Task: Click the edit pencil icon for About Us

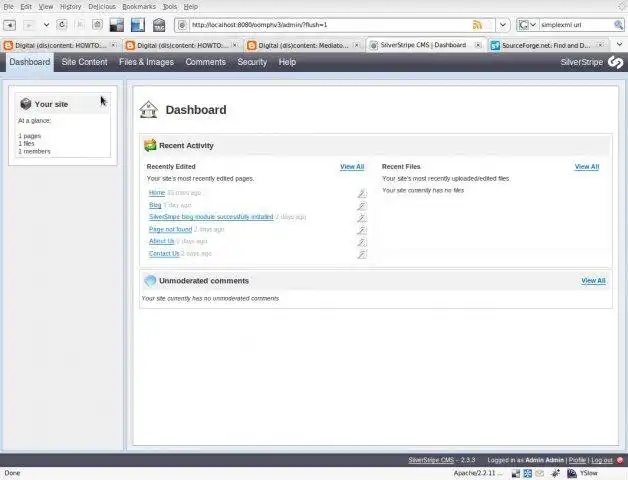Action: [362, 242]
